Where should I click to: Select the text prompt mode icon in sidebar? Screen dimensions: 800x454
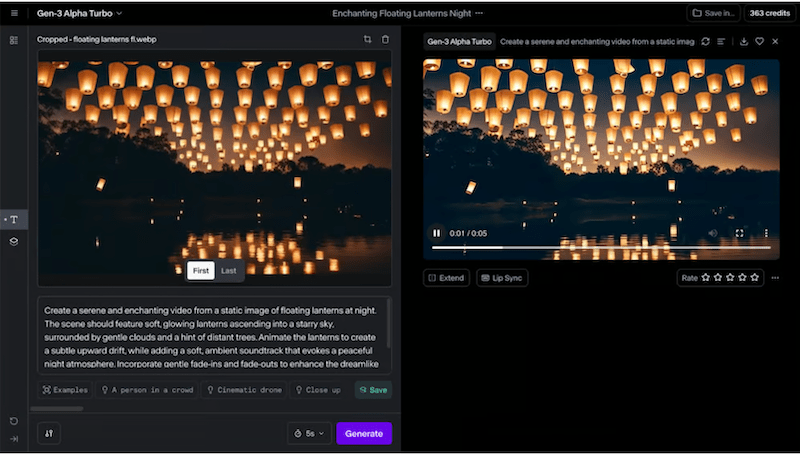(x=13, y=219)
